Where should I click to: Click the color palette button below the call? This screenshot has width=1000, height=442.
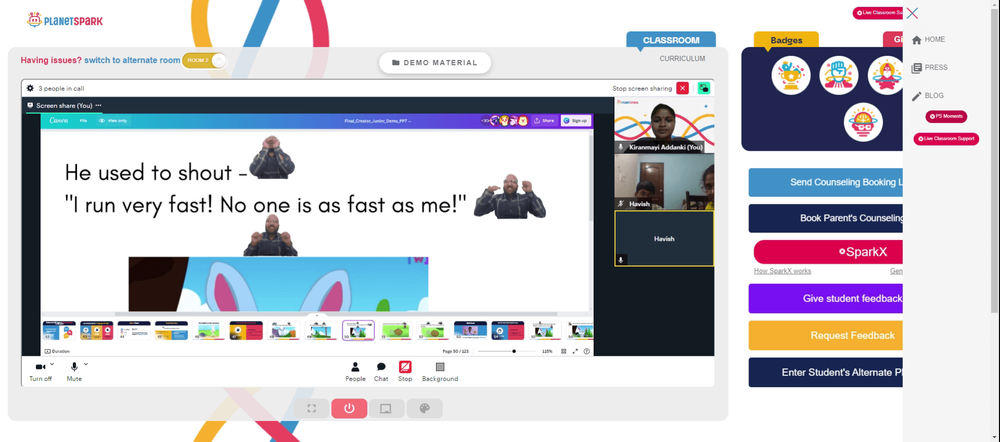pos(424,408)
